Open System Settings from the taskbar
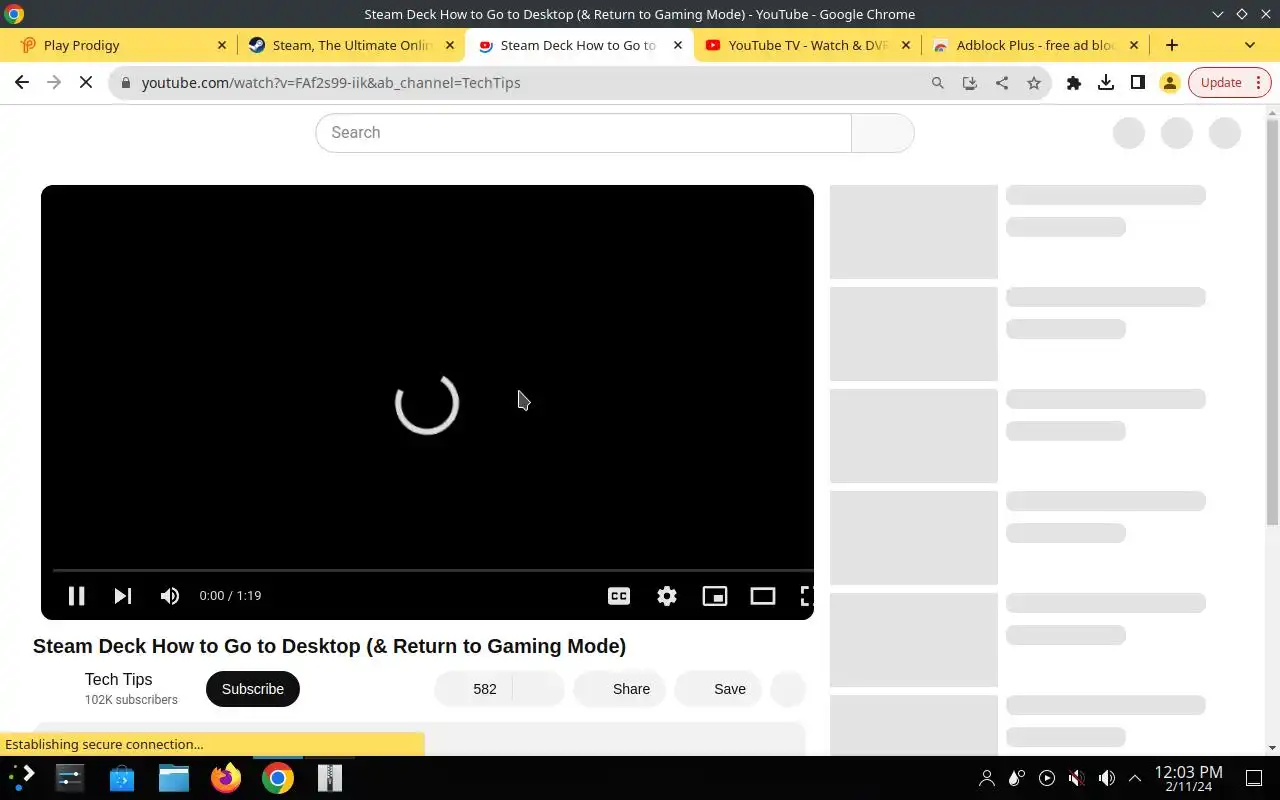Viewport: 1280px width, 800px height. point(70,778)
